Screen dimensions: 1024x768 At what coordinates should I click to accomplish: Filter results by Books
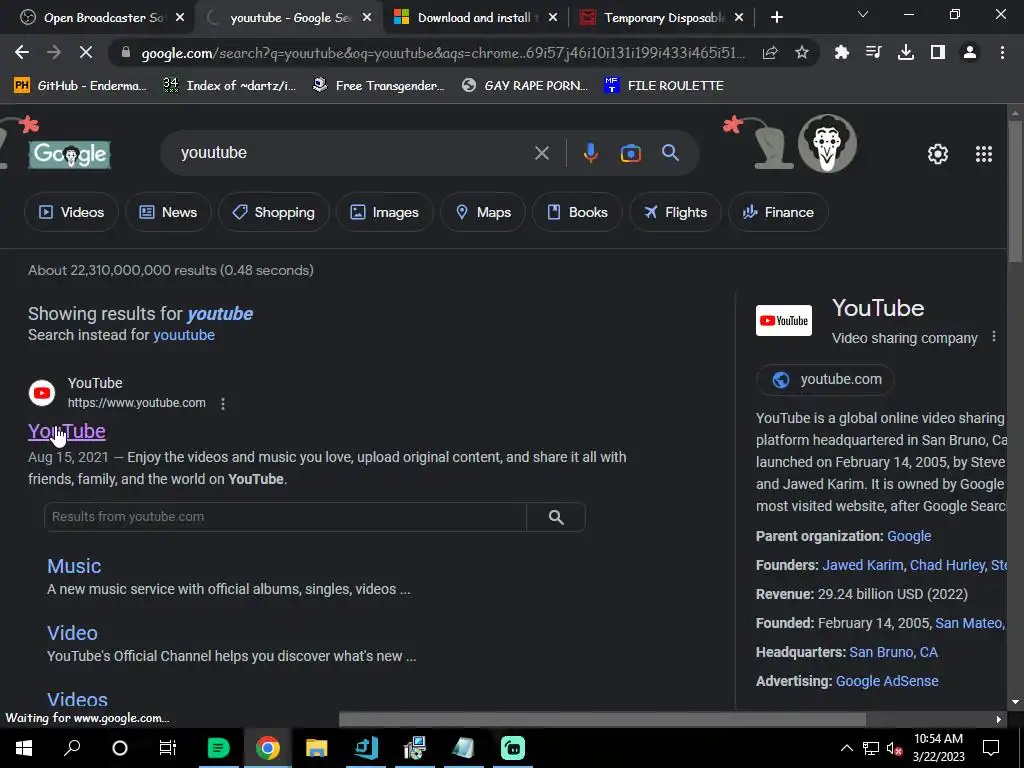click(x=577, y=212)
